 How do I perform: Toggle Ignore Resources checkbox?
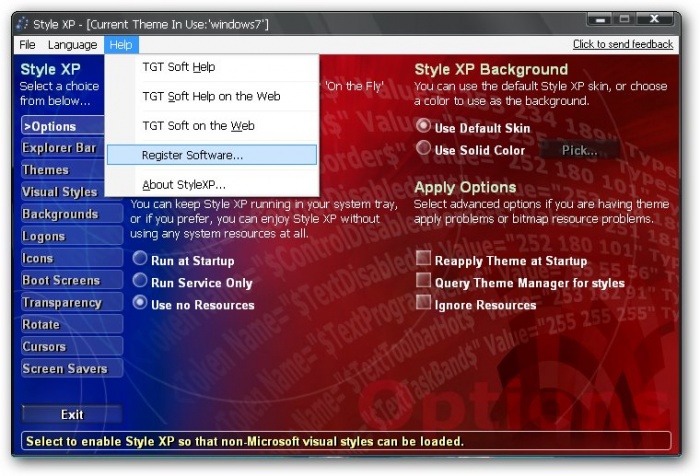coord(423,302)
